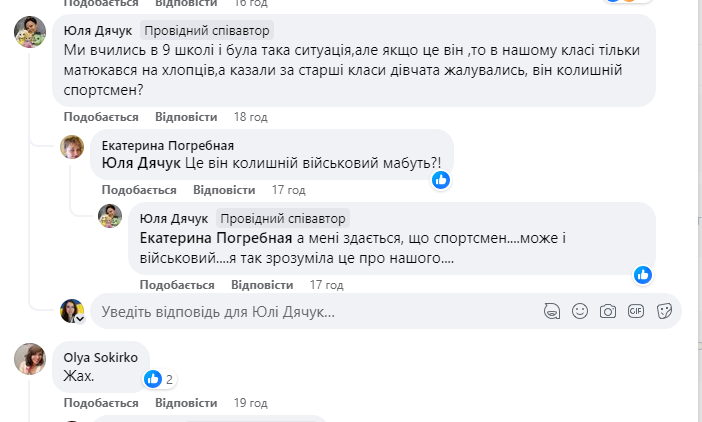The width and height of the screenshot is (702, 422).
Task: Open the sticker picker icon
Action: coord(663,311)
